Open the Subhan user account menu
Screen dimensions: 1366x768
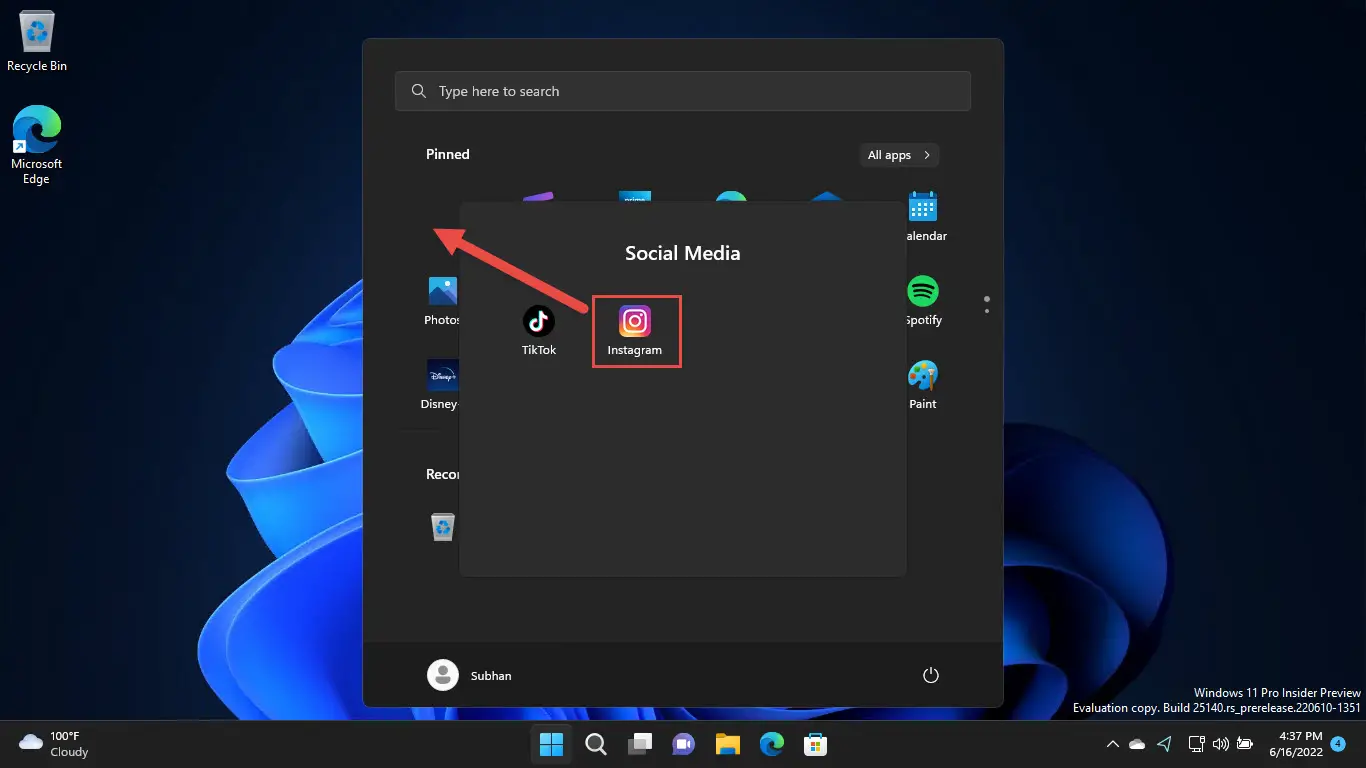point(470,675)
